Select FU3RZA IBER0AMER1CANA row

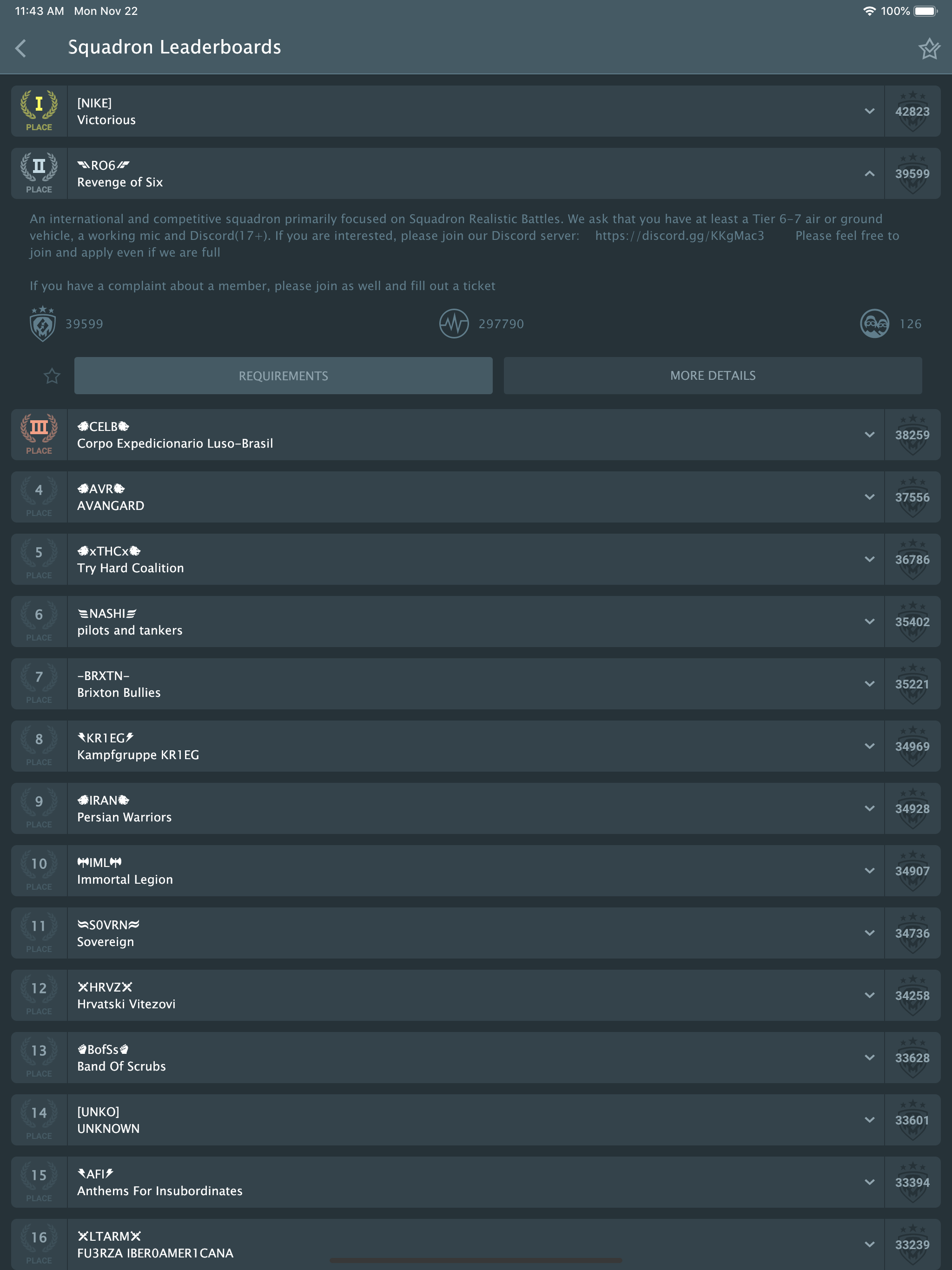(x=476, y=1244)
